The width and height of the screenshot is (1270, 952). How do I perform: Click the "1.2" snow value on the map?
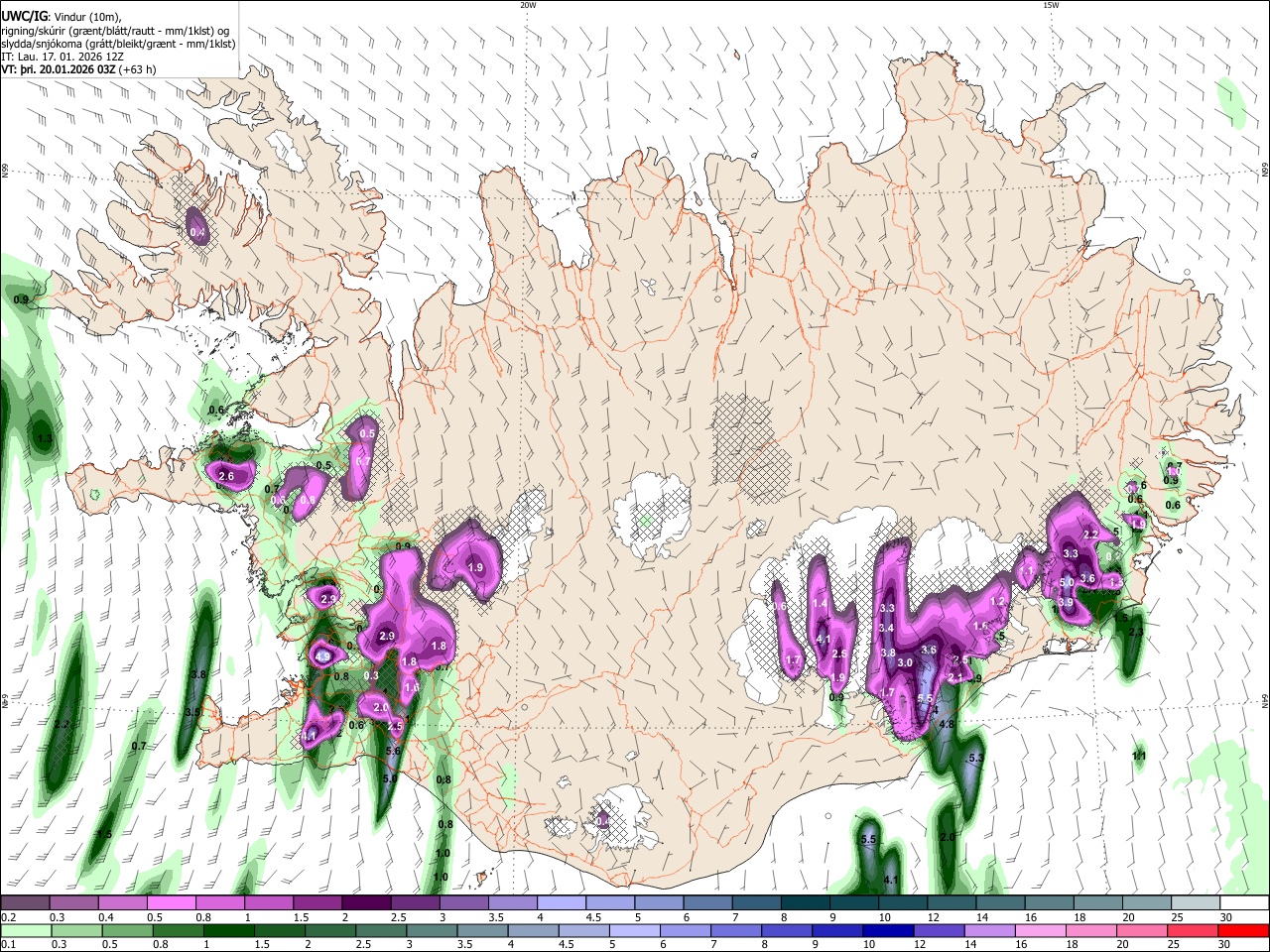click(998, 602)
